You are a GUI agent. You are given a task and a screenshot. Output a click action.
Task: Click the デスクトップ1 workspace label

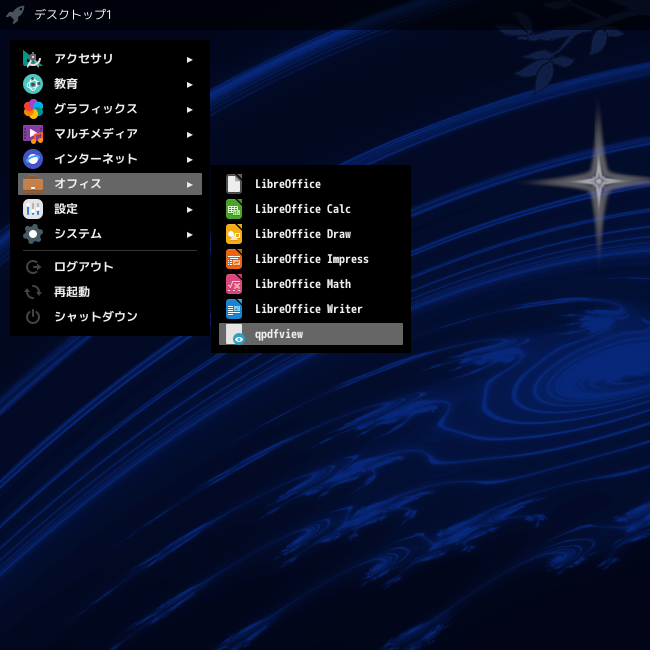[x=73, y=15]
